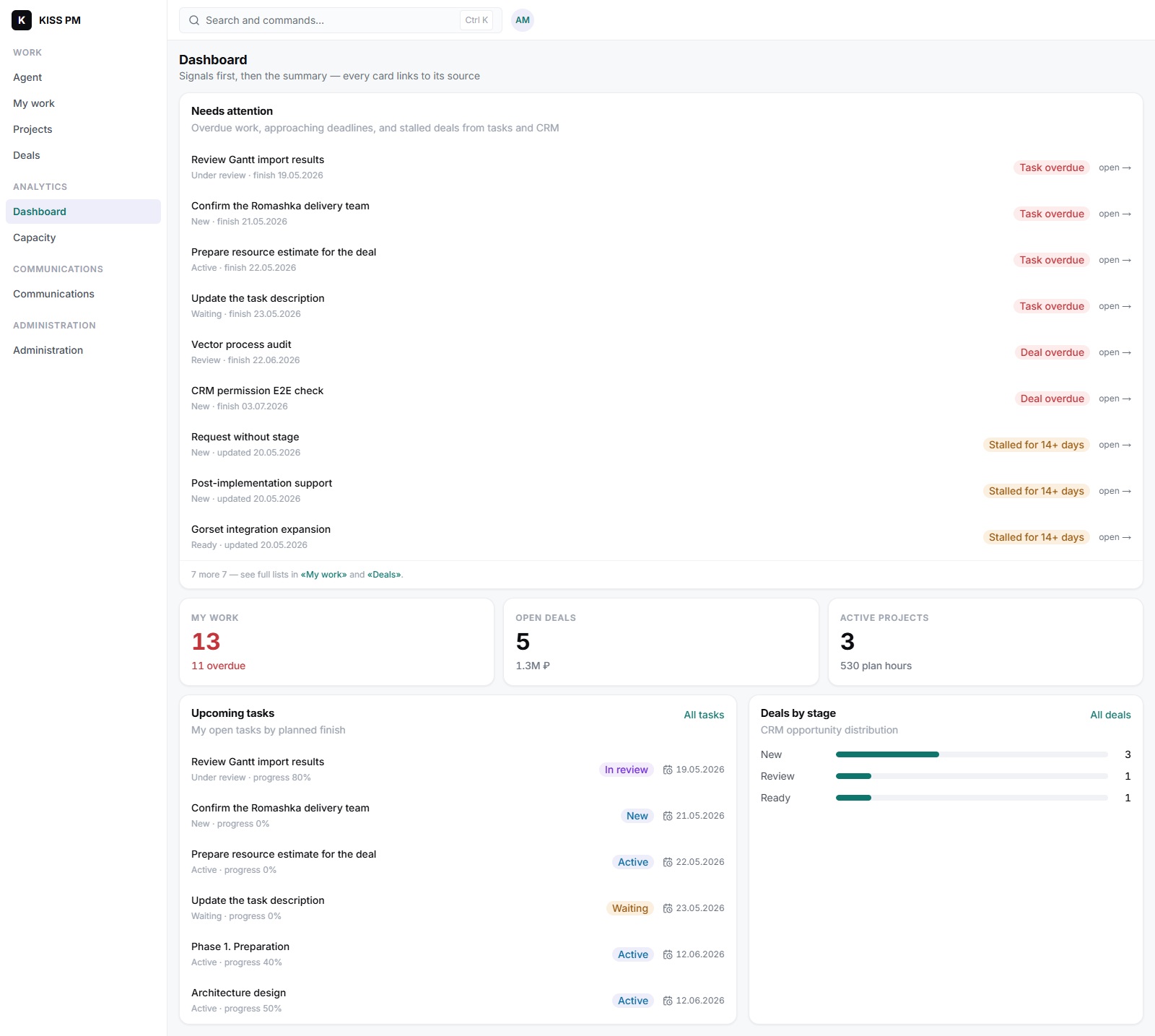
Task: Click the Deals by stage heading
Action: 798,713
